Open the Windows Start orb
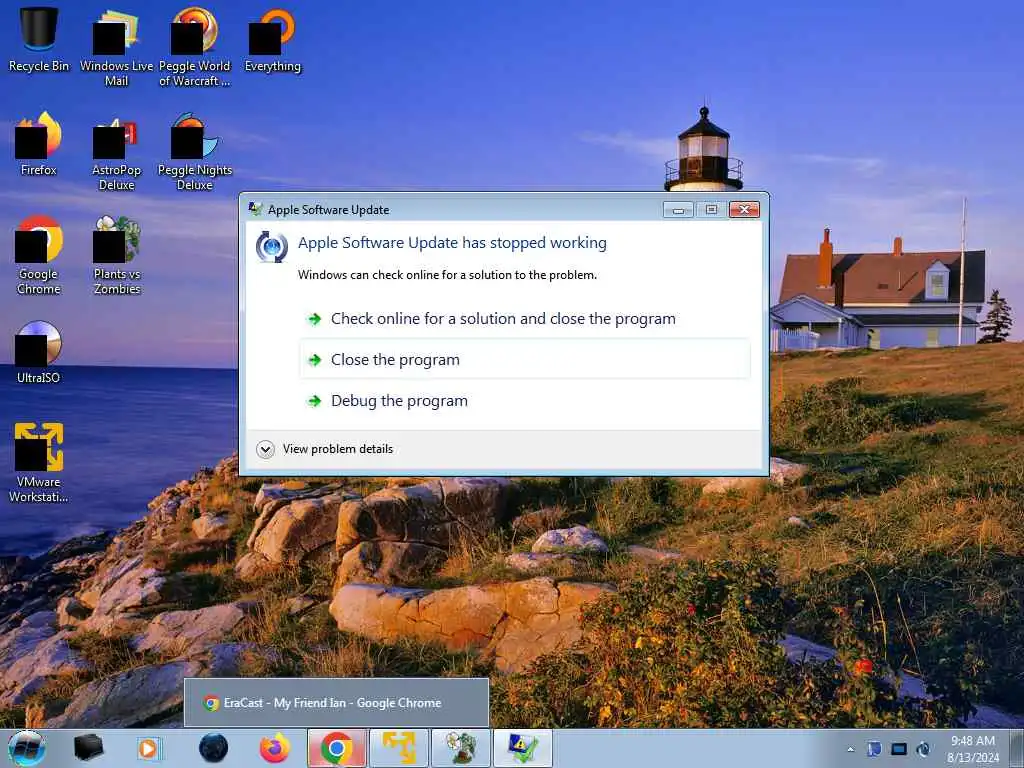This screenshot has height=768, width=1024. [27, 748]
